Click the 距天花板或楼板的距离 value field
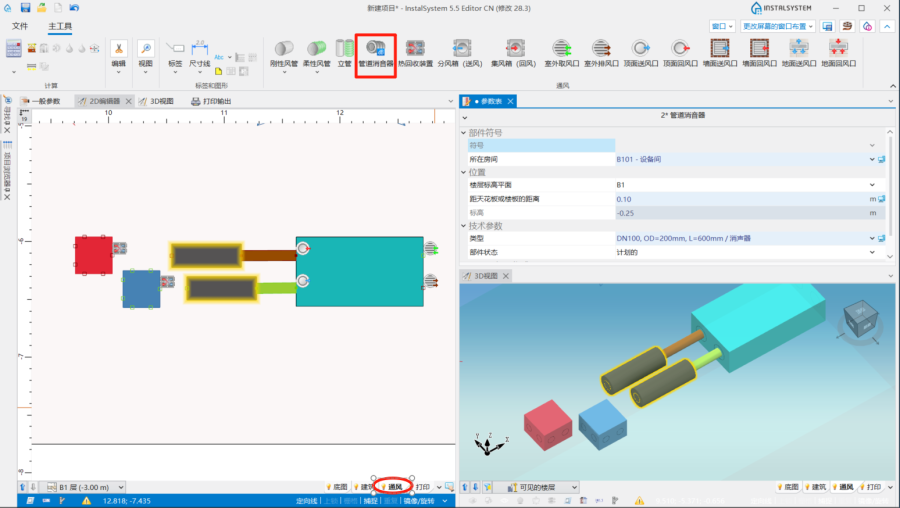 (x=740, y=199)
